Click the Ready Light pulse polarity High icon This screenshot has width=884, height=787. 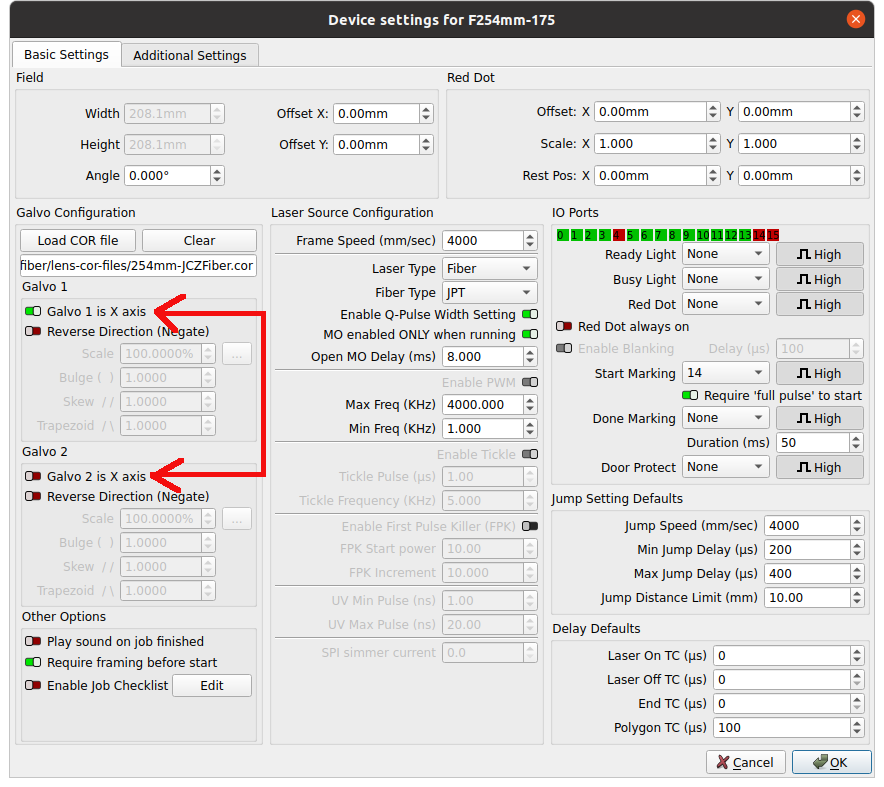(819, 254)
